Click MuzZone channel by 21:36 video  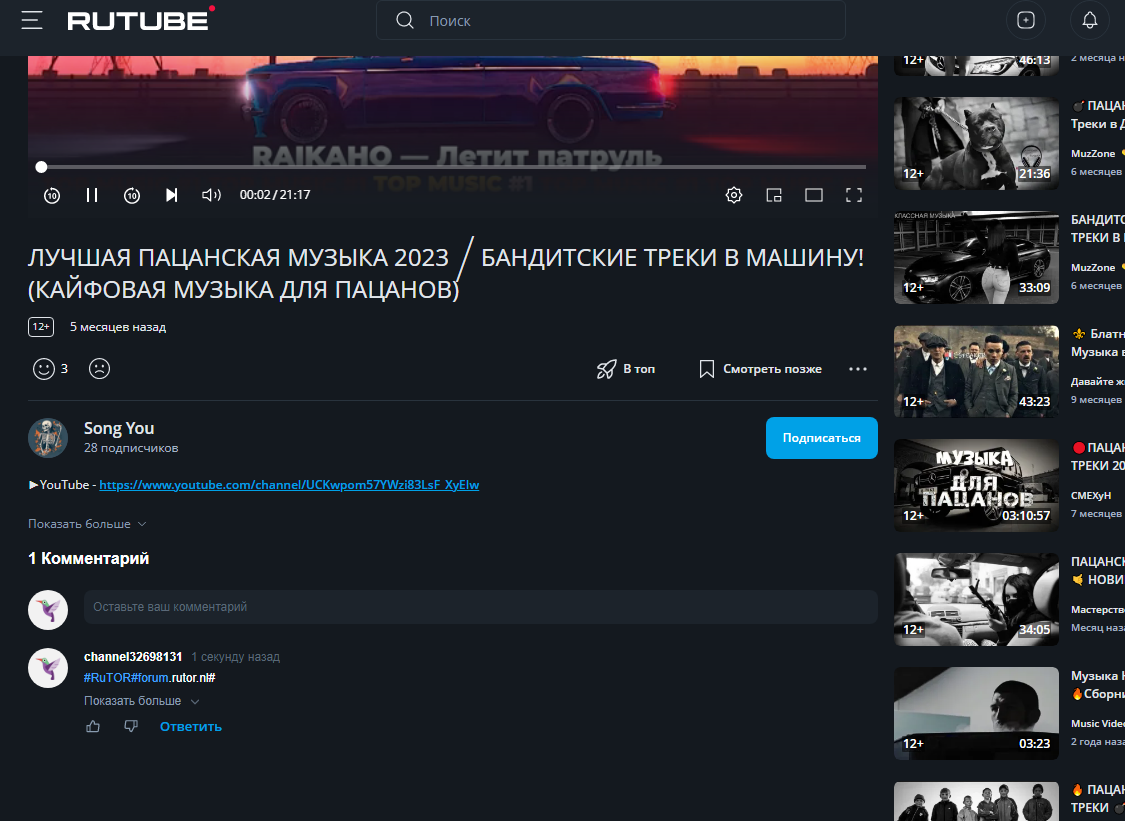[1093, 154]
